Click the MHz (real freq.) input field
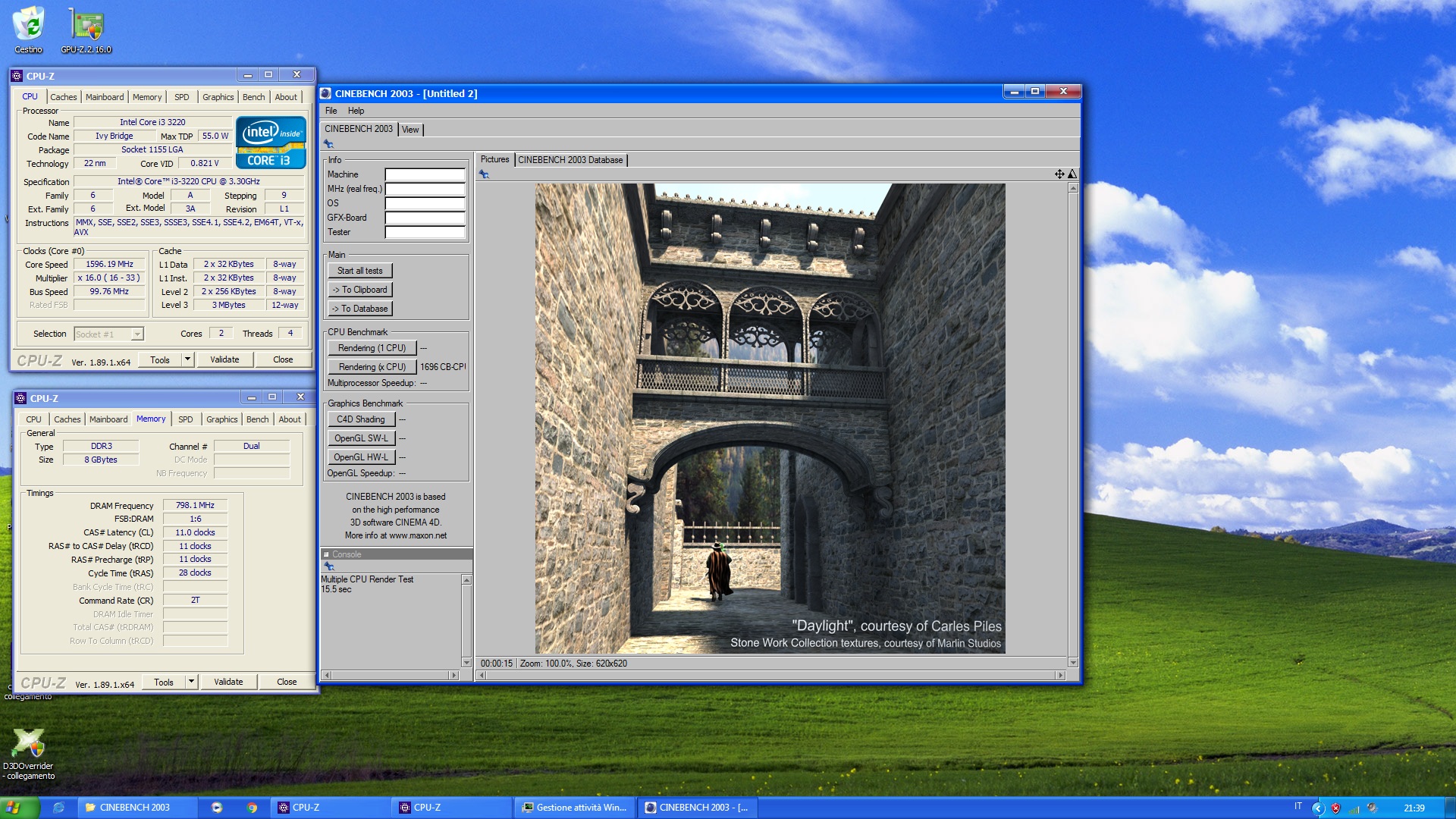This screenshot has width=1456, height=819. (425, 189)
